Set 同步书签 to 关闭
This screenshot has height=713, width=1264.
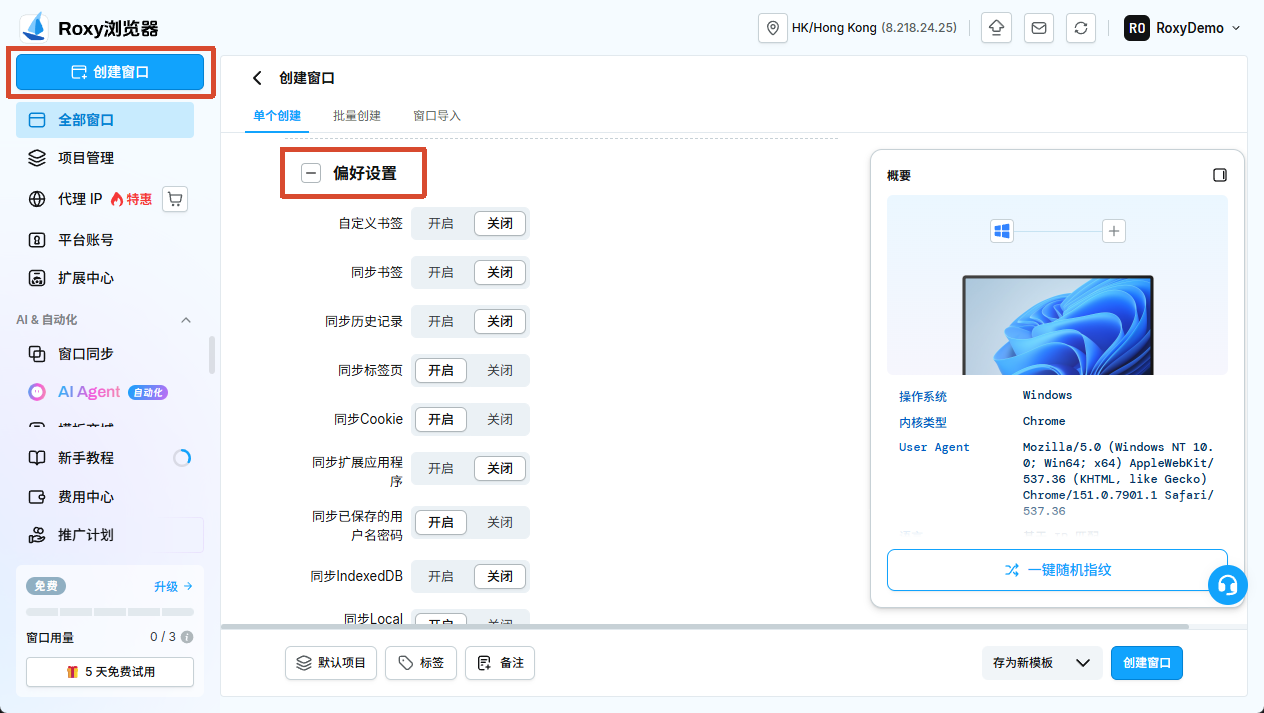pyautogui.click(x=500, y=272)
